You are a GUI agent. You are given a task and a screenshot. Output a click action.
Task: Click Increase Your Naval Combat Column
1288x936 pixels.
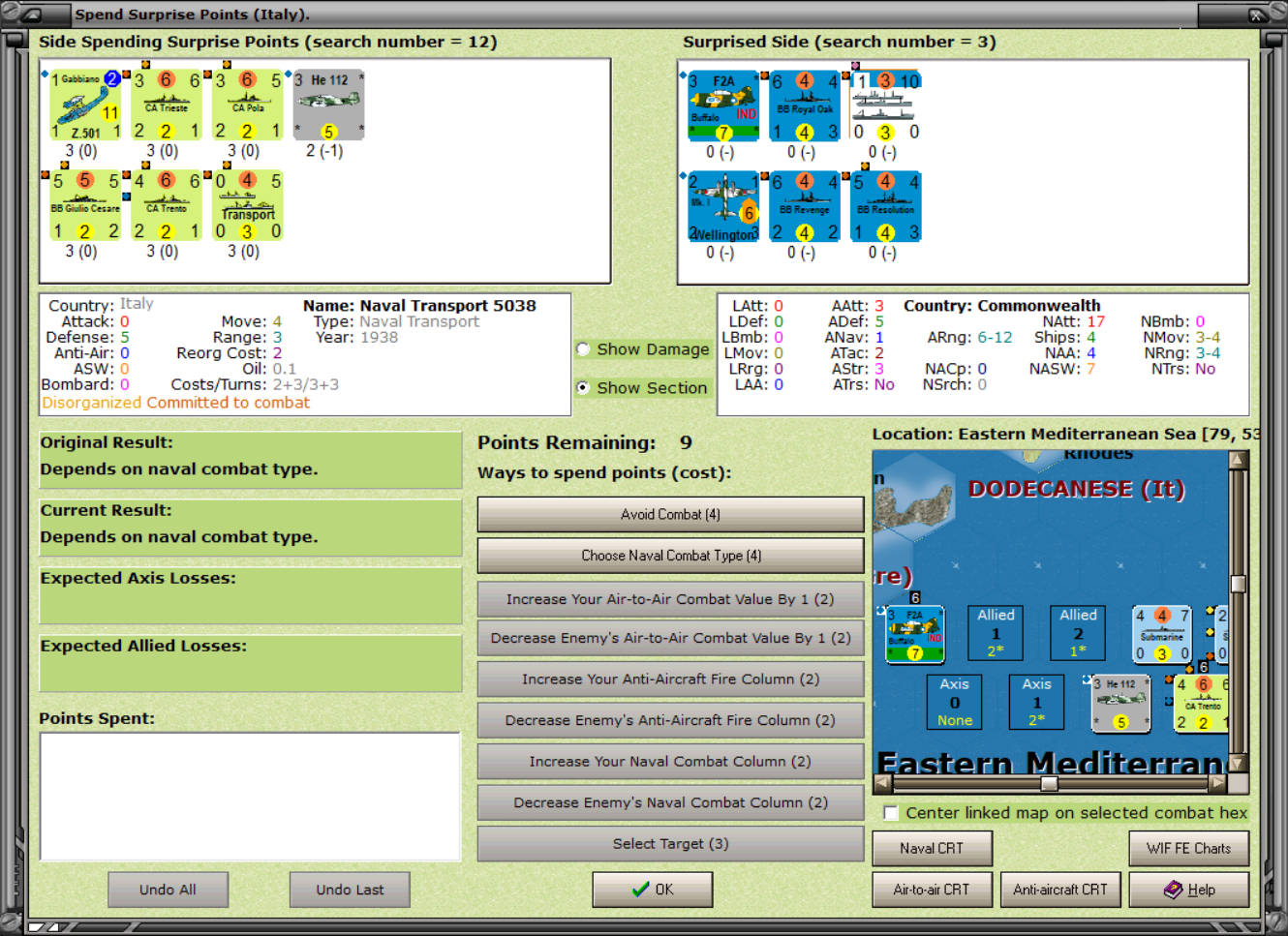(670, 762)
